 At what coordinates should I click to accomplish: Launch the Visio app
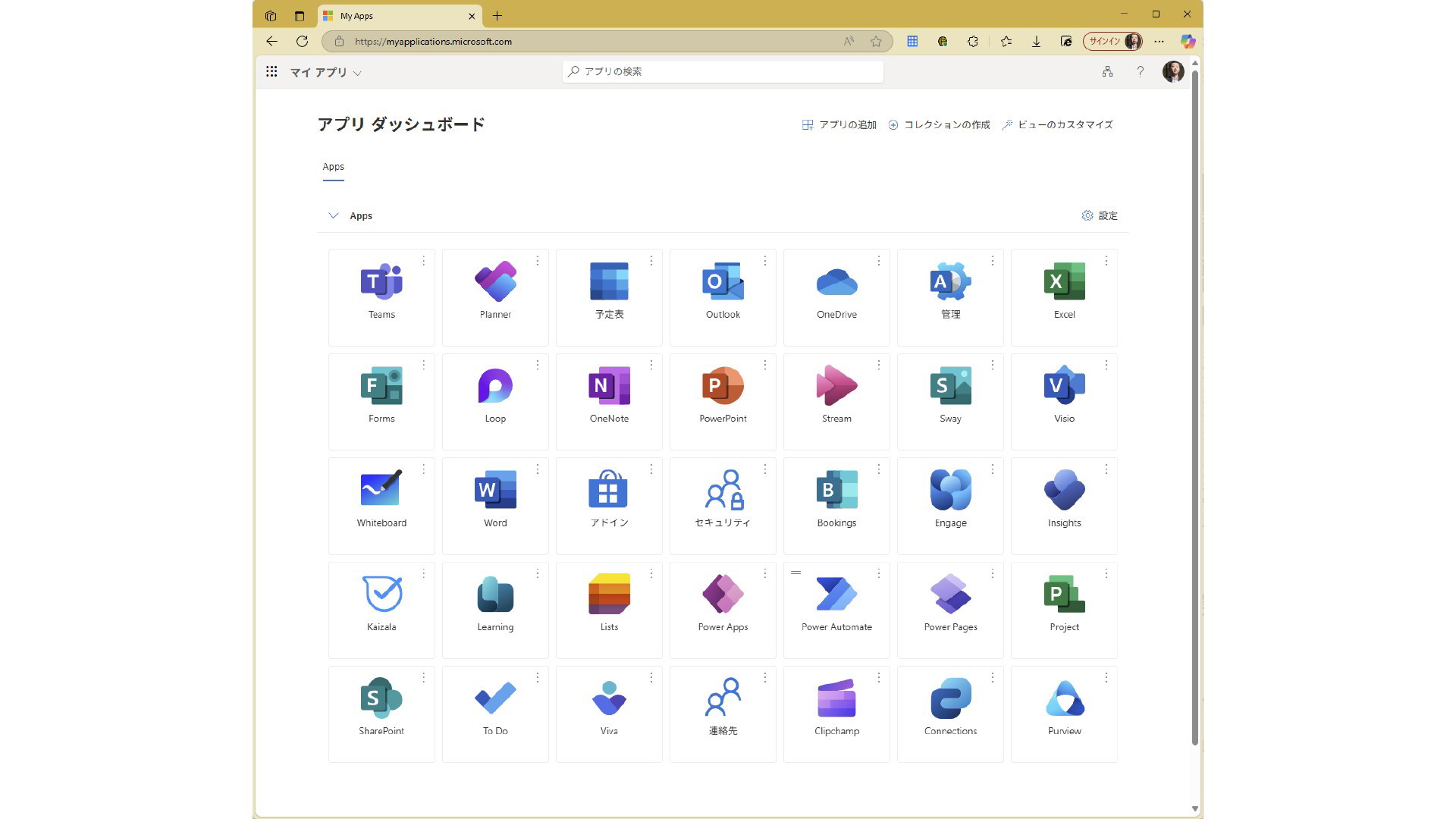tap(1064, 402)
